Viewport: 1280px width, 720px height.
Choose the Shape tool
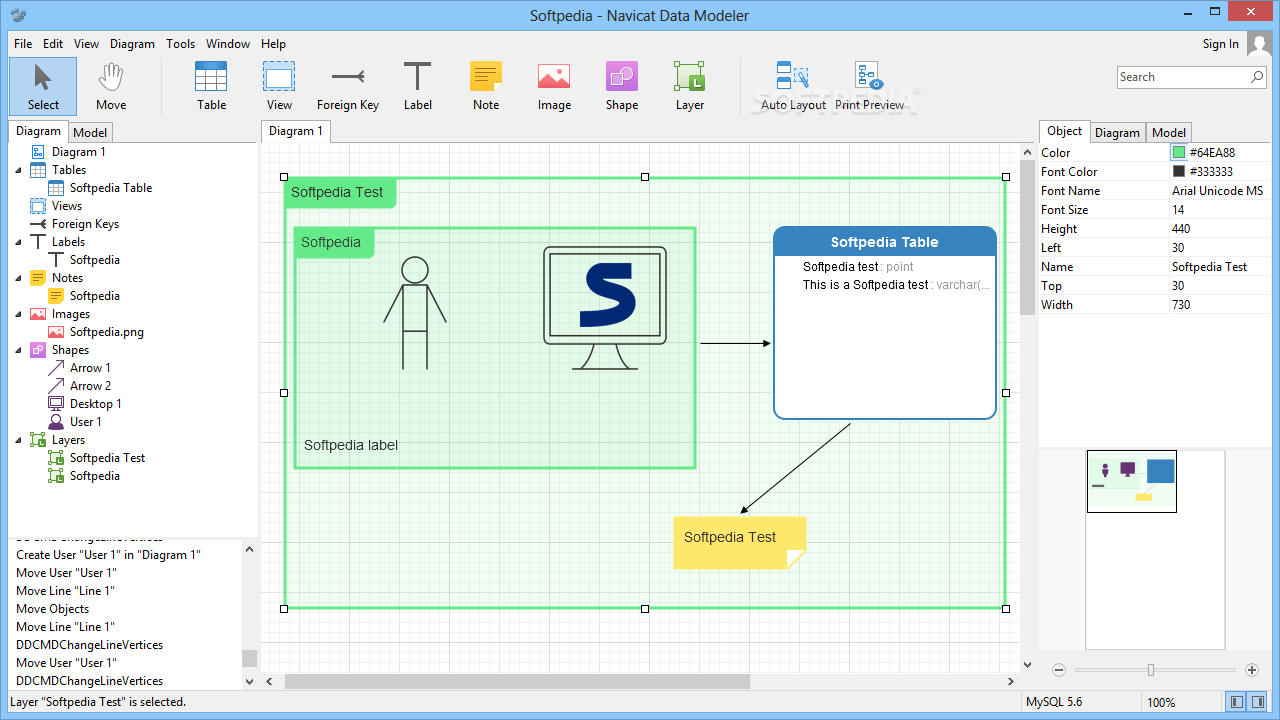(x=622, y=86)
